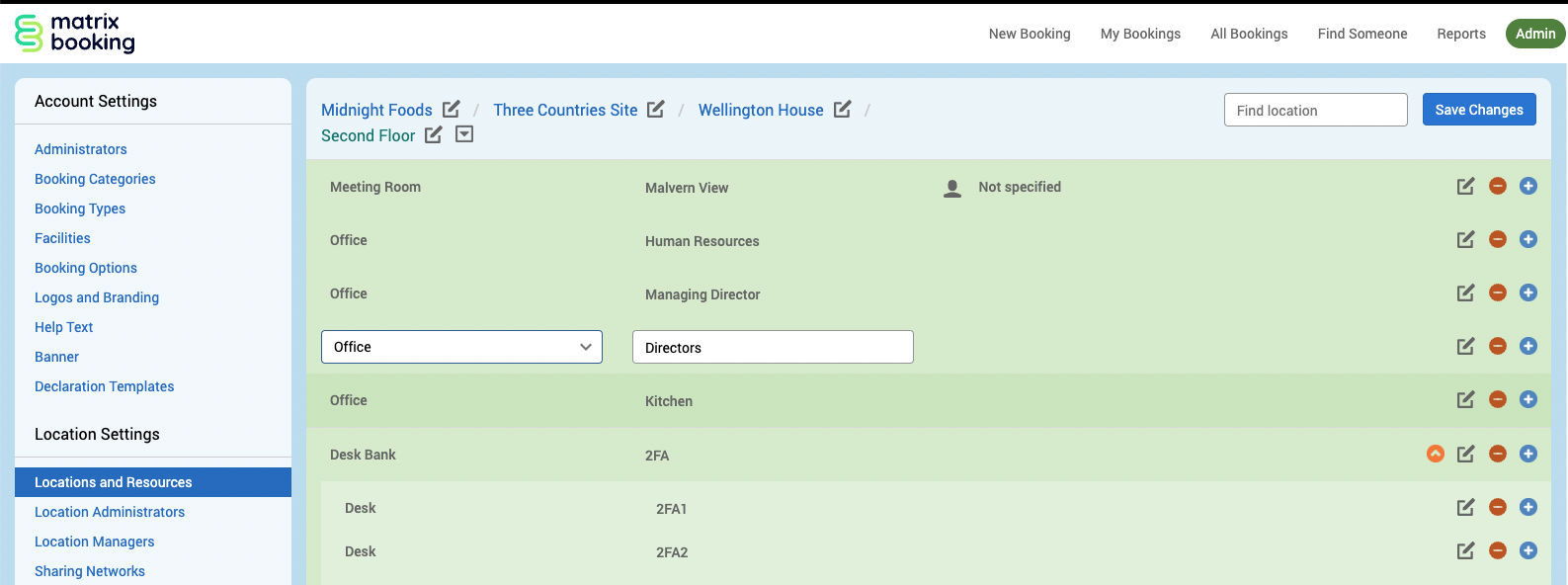The image size is (1568, 585).
Task: Remove the Malvern View meeting room
Action: tap(1498, 187)
